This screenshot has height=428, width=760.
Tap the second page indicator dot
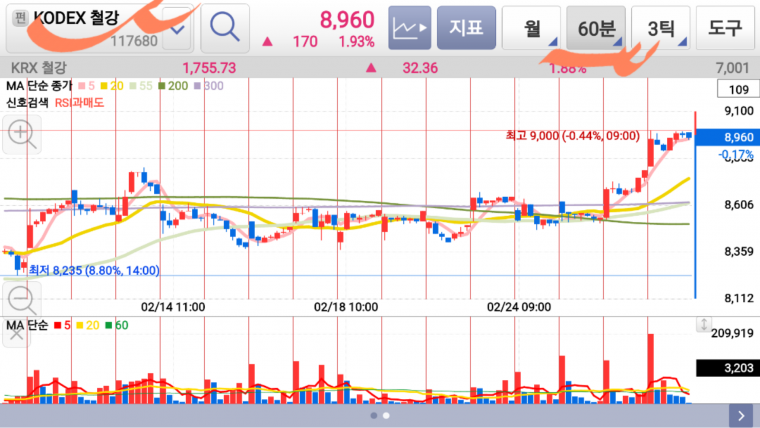coord(386,415)
